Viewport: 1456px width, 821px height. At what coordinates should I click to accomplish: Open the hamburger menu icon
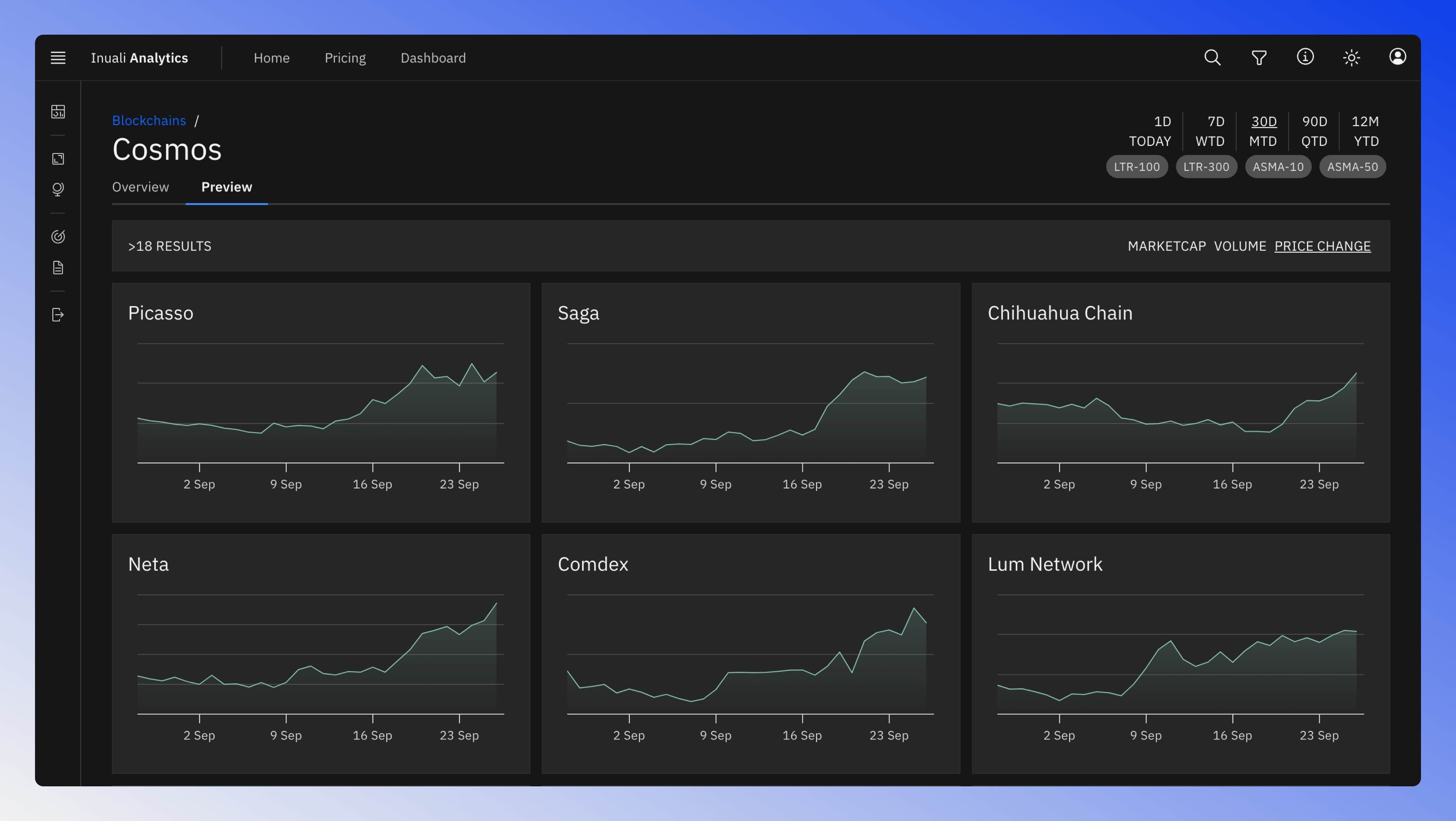[x=58, y=58]
